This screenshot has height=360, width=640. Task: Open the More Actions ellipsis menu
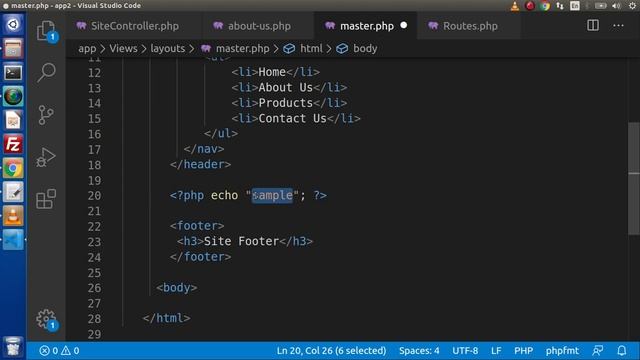(x=618, y=26)
